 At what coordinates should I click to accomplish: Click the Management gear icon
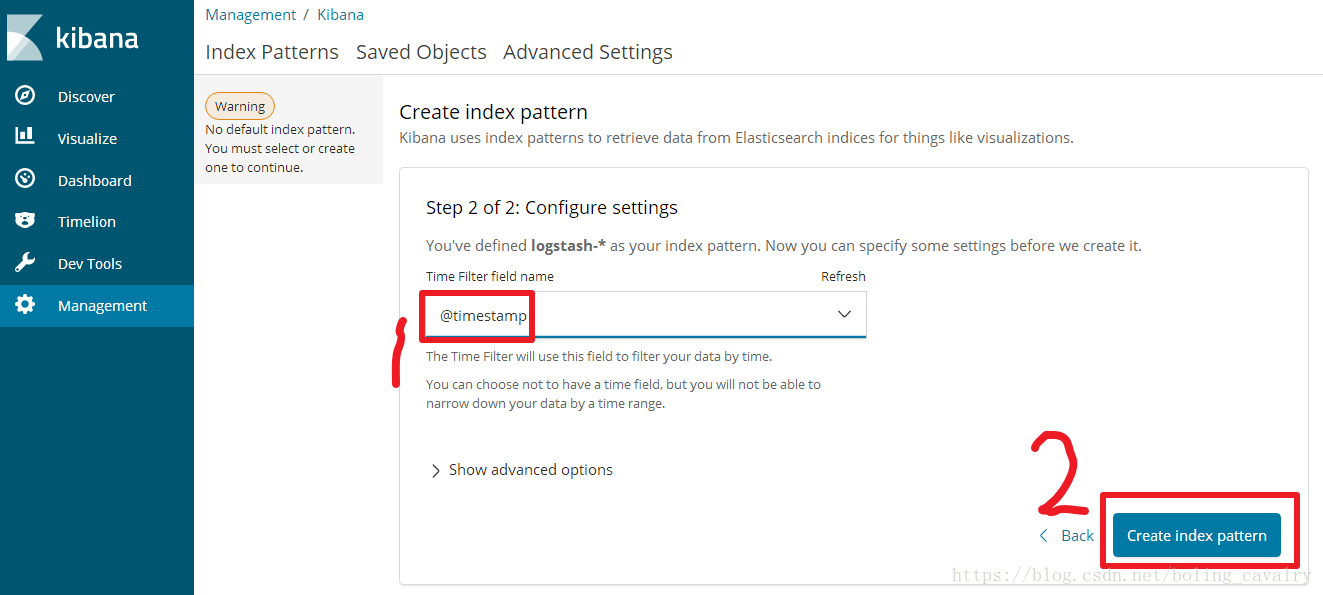point(25,305)
